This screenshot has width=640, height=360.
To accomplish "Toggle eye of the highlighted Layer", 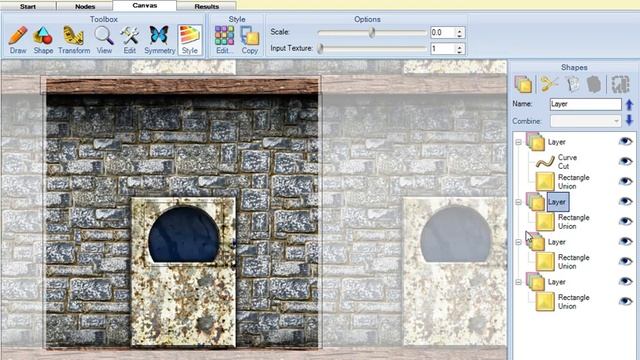I will point(625,201).
